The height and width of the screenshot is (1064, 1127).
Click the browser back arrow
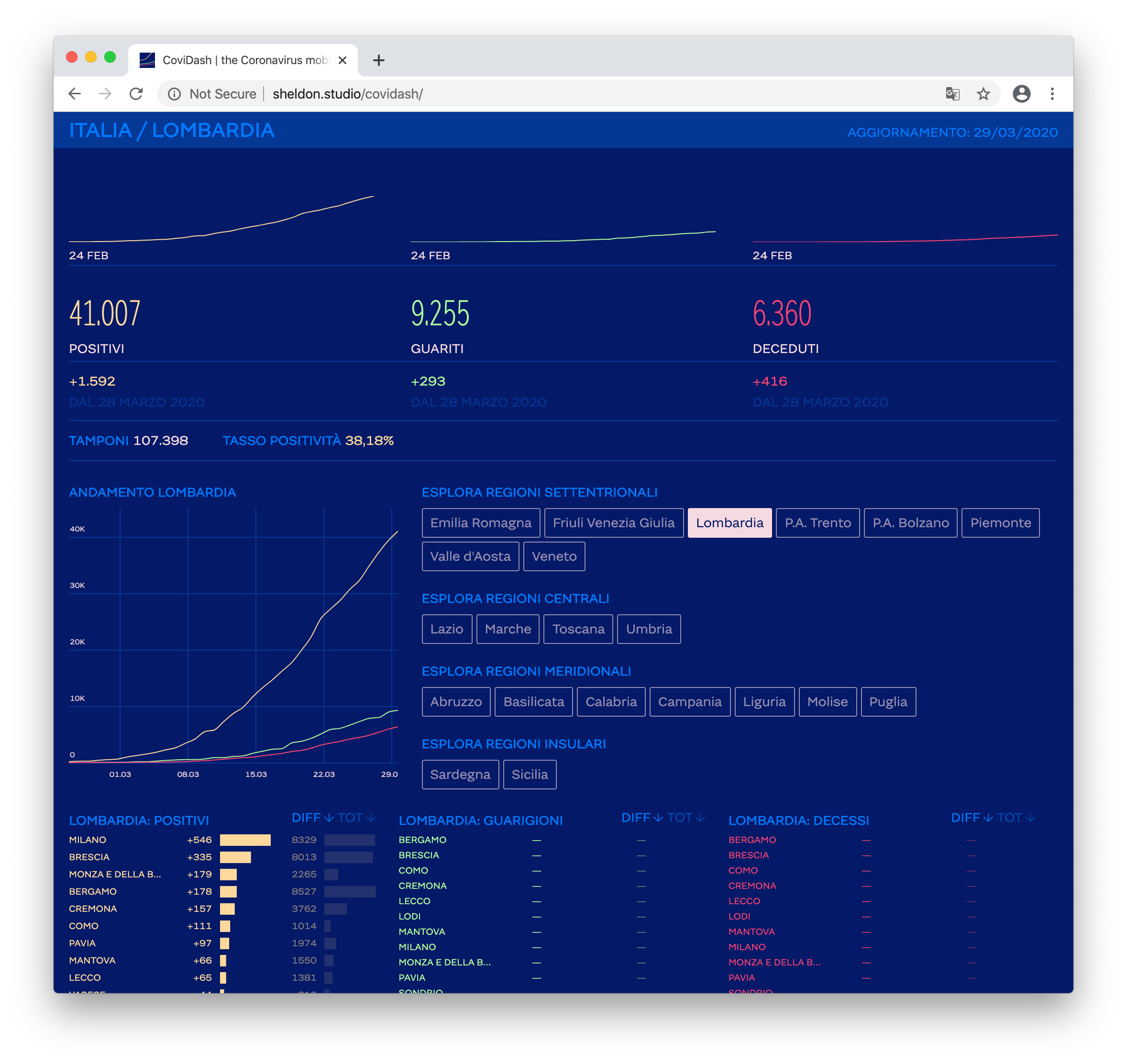74,94
